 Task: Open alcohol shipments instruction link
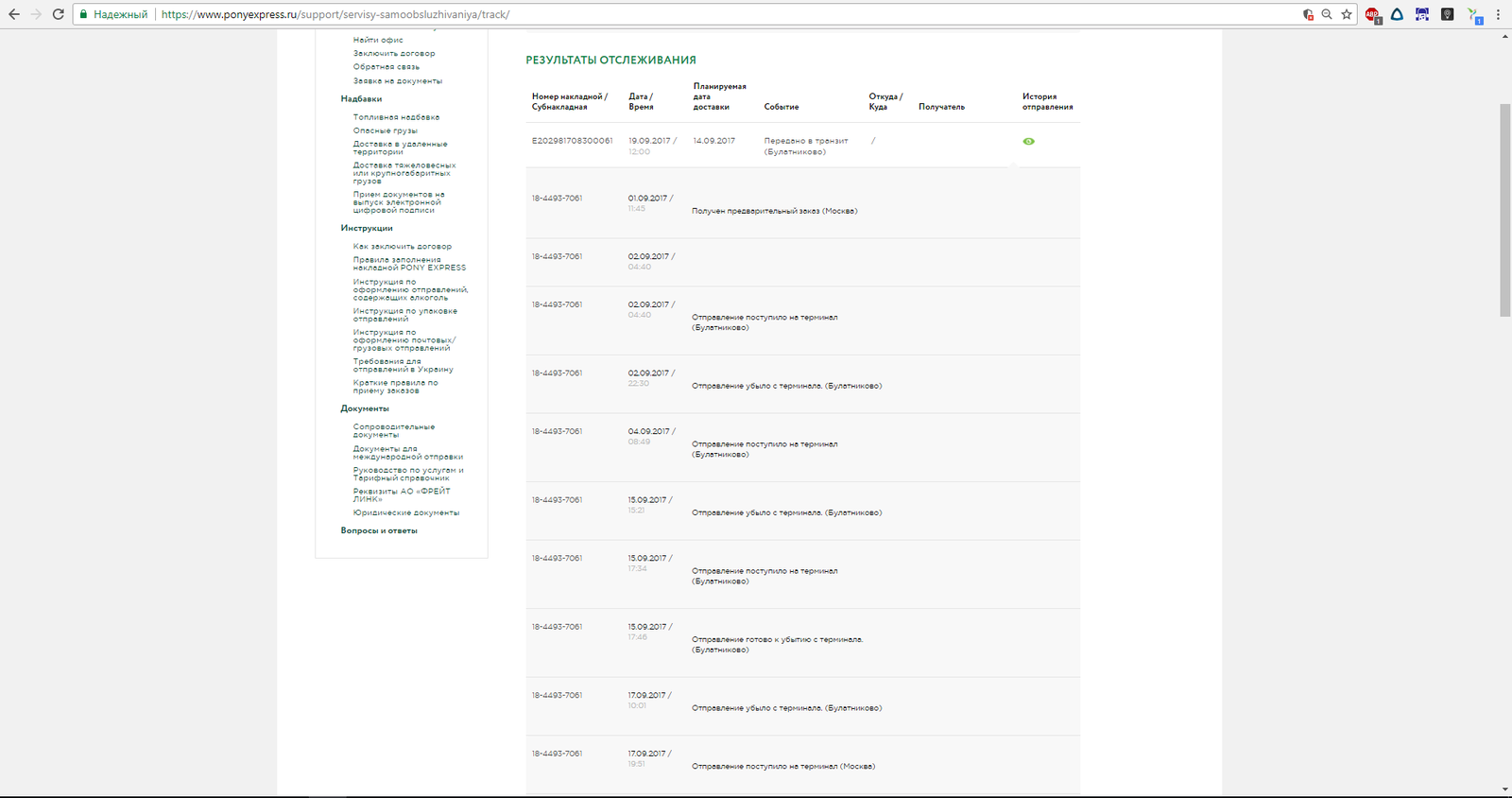tap(410, 289)
